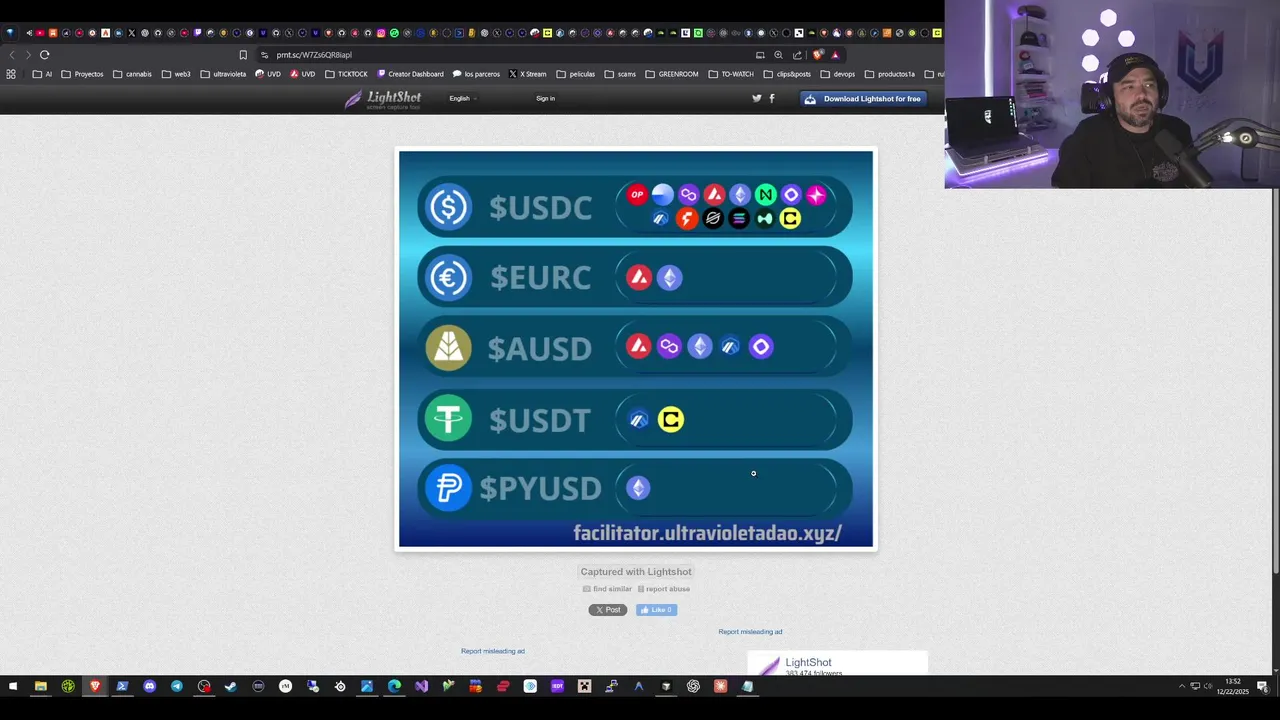Click the find similar link
Screen dimensions: 1280x720
(x=607, y=589)
